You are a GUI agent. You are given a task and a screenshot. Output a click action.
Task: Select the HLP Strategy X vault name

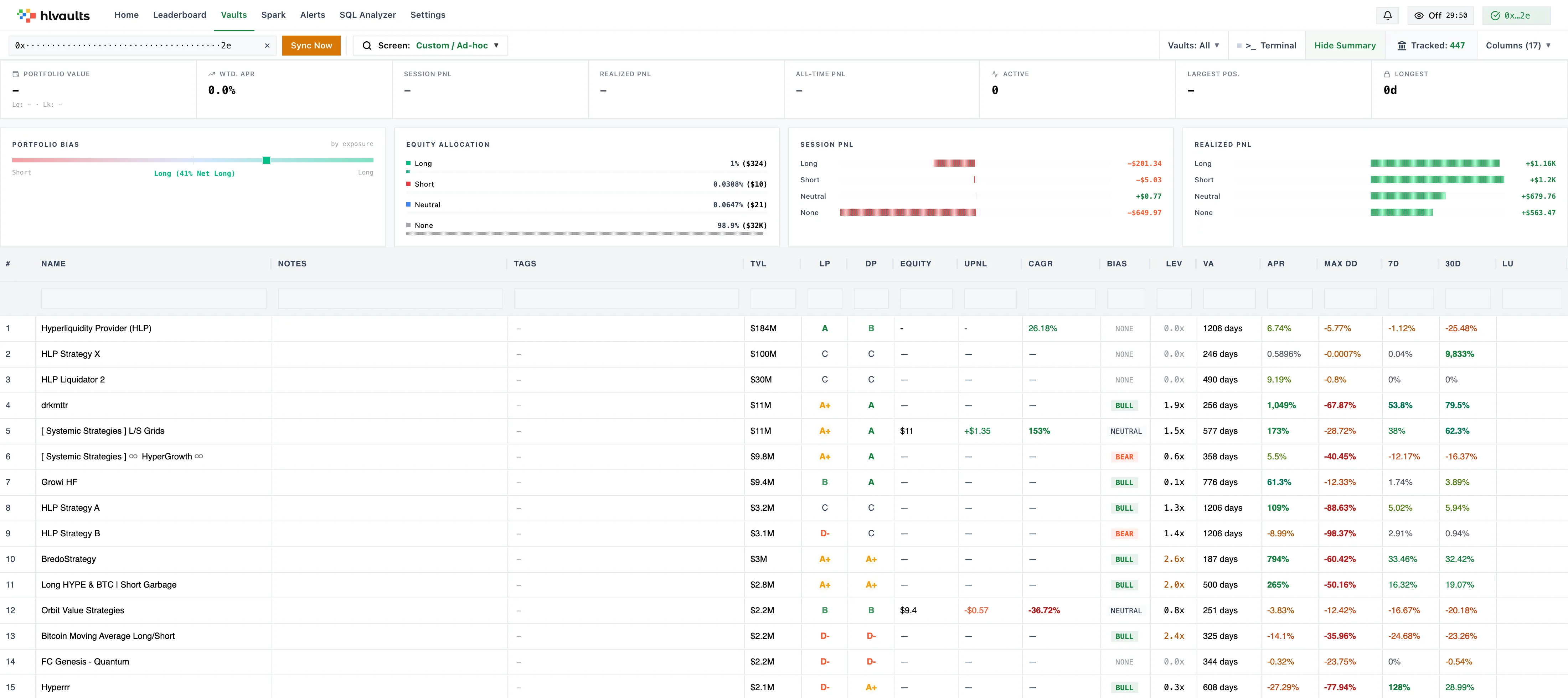[71, 354]
